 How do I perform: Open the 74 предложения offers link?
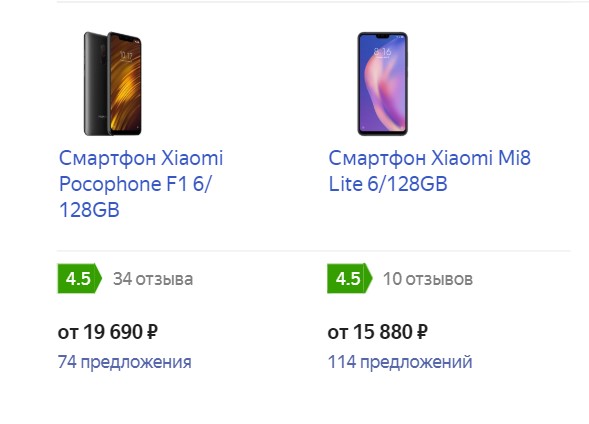point(125,362)
